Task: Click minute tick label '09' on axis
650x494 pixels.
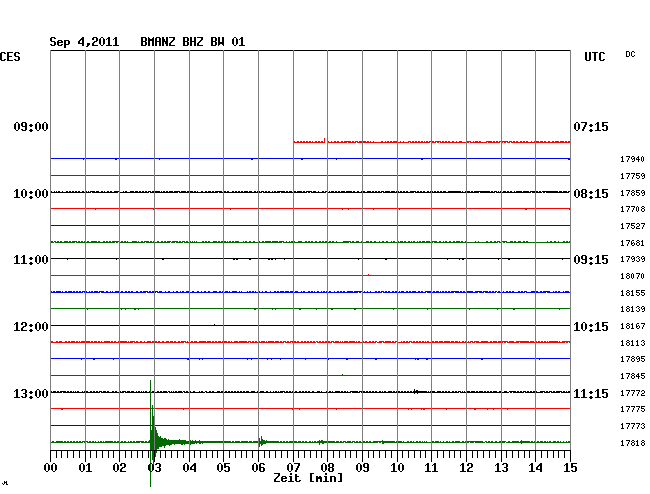Action: pos(362,467)
